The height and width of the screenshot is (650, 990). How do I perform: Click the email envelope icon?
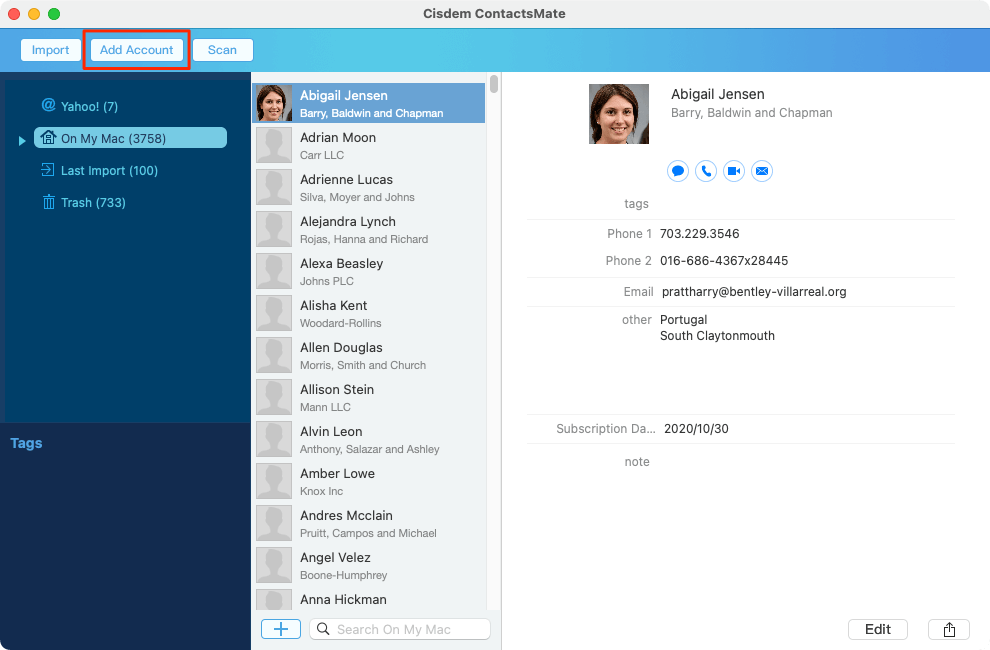[x=762, y=171]
